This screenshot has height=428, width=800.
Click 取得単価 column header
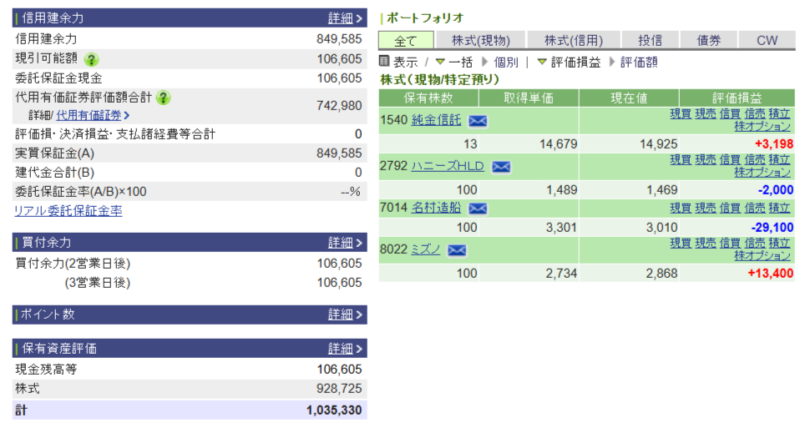pos(529,98)
